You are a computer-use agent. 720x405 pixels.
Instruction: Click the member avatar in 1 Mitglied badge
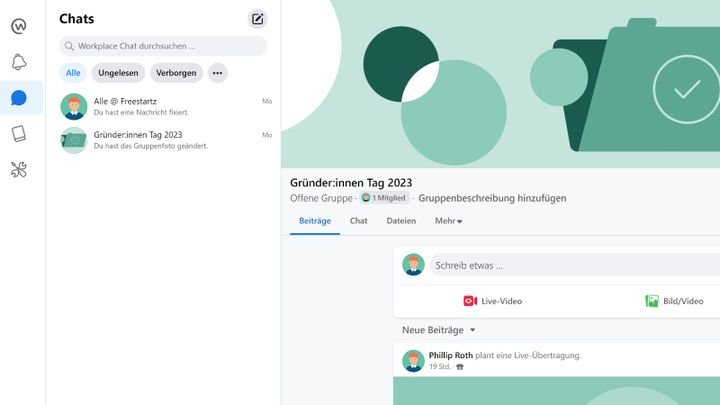pyautogui.click(x=366, y=198)
